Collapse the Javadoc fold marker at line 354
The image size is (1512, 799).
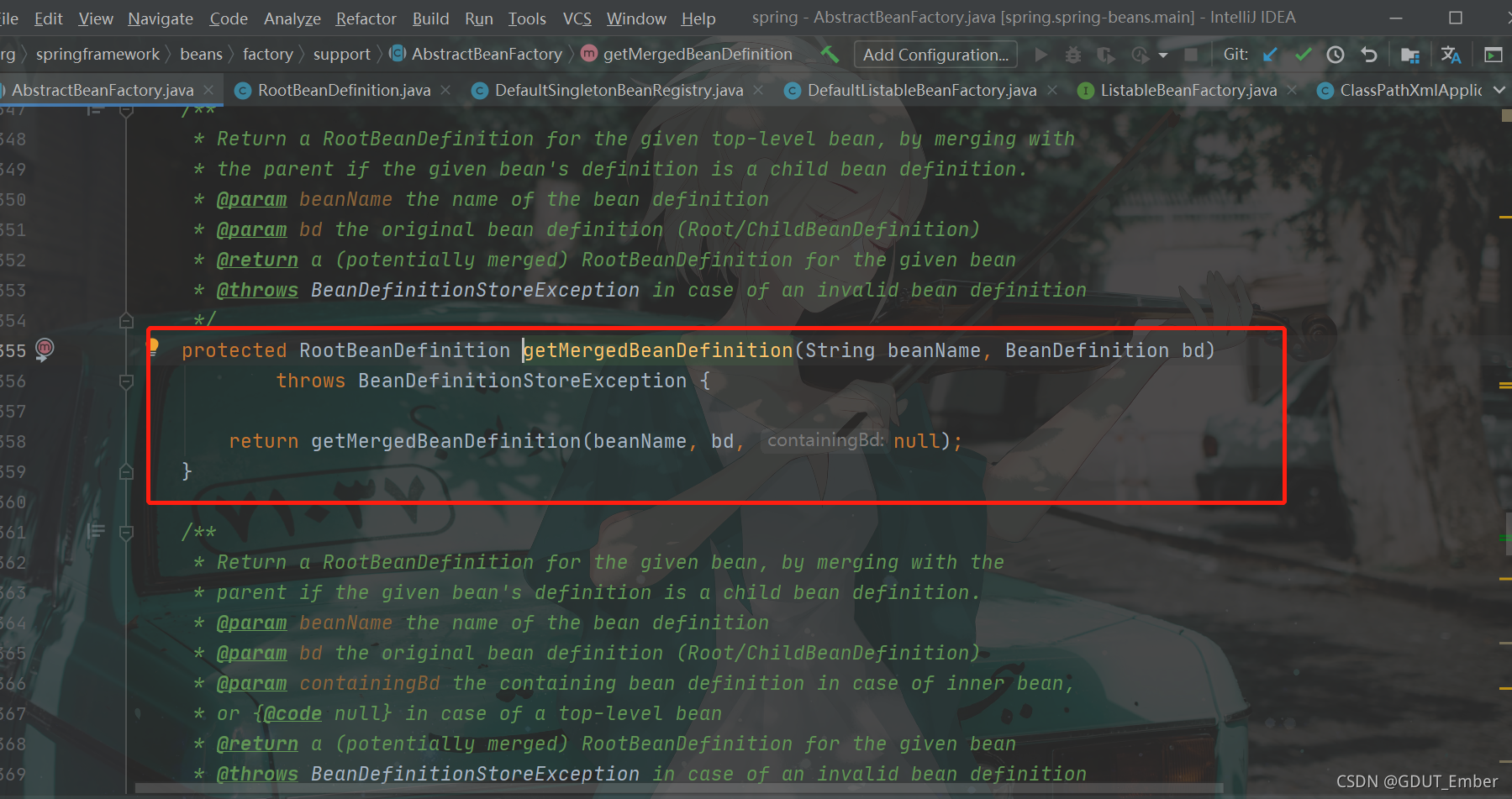[126, 320]
